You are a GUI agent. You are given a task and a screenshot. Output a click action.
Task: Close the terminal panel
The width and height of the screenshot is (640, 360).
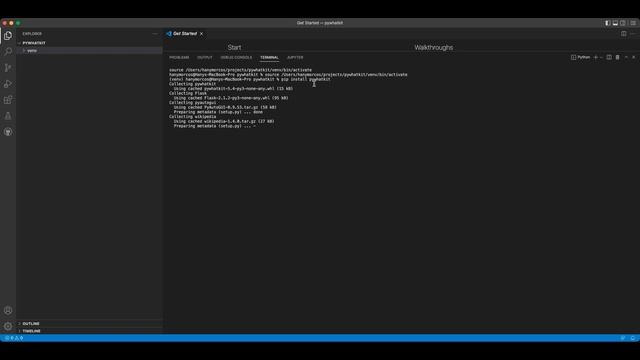[x=633, y=58]
